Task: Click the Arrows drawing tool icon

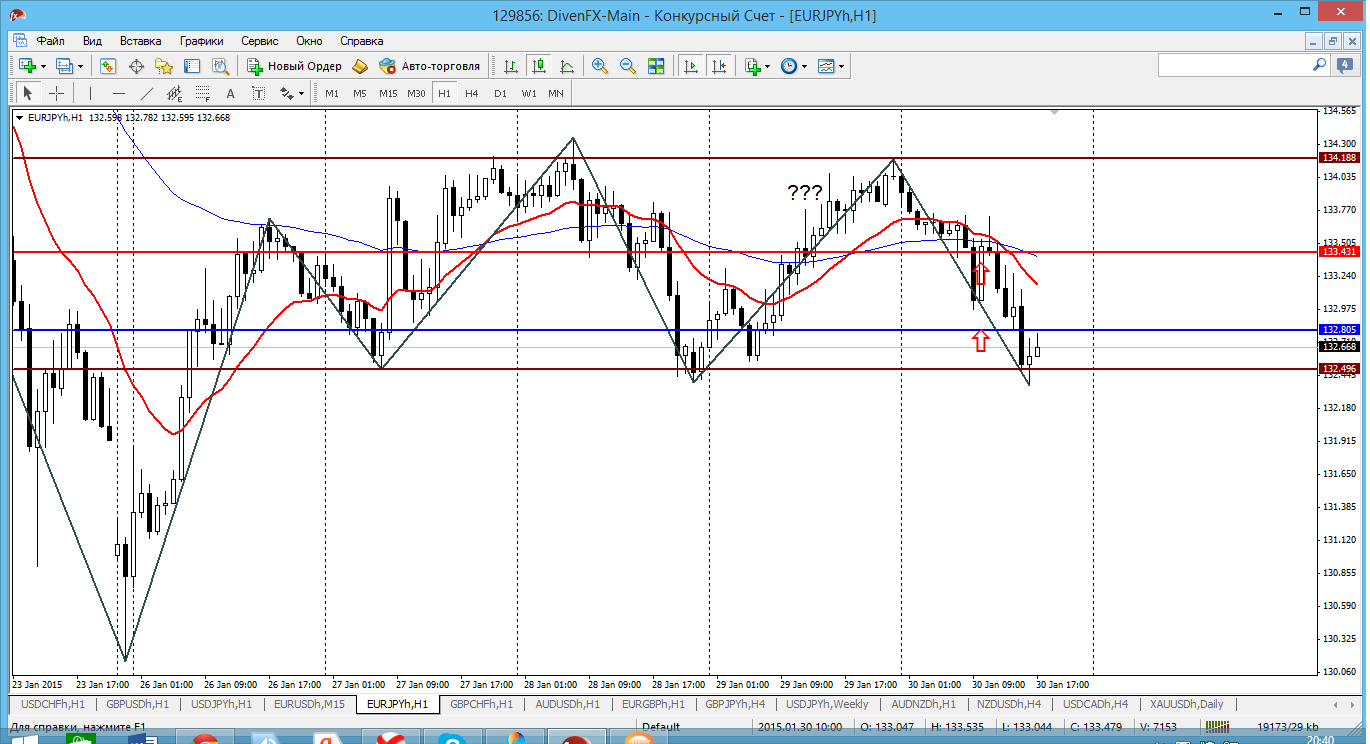Action: coord(287,93)
